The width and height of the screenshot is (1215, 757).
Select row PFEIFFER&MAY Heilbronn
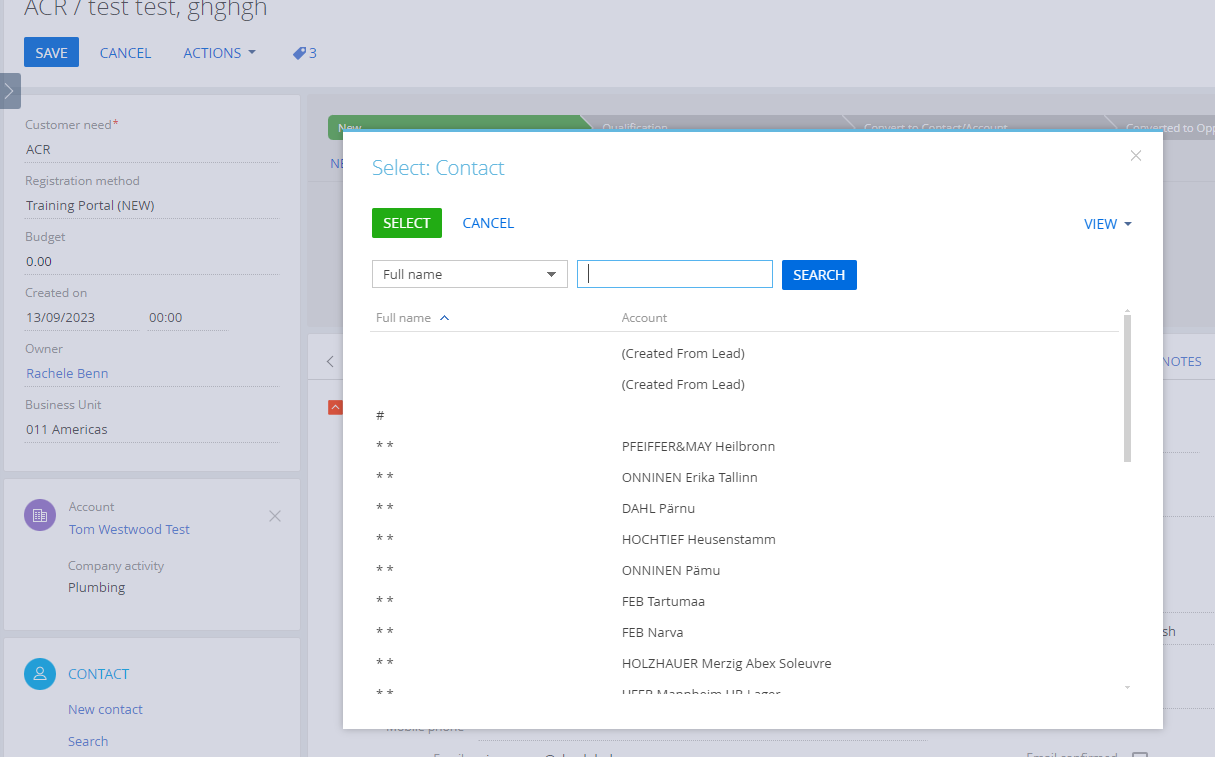(744, 446)
